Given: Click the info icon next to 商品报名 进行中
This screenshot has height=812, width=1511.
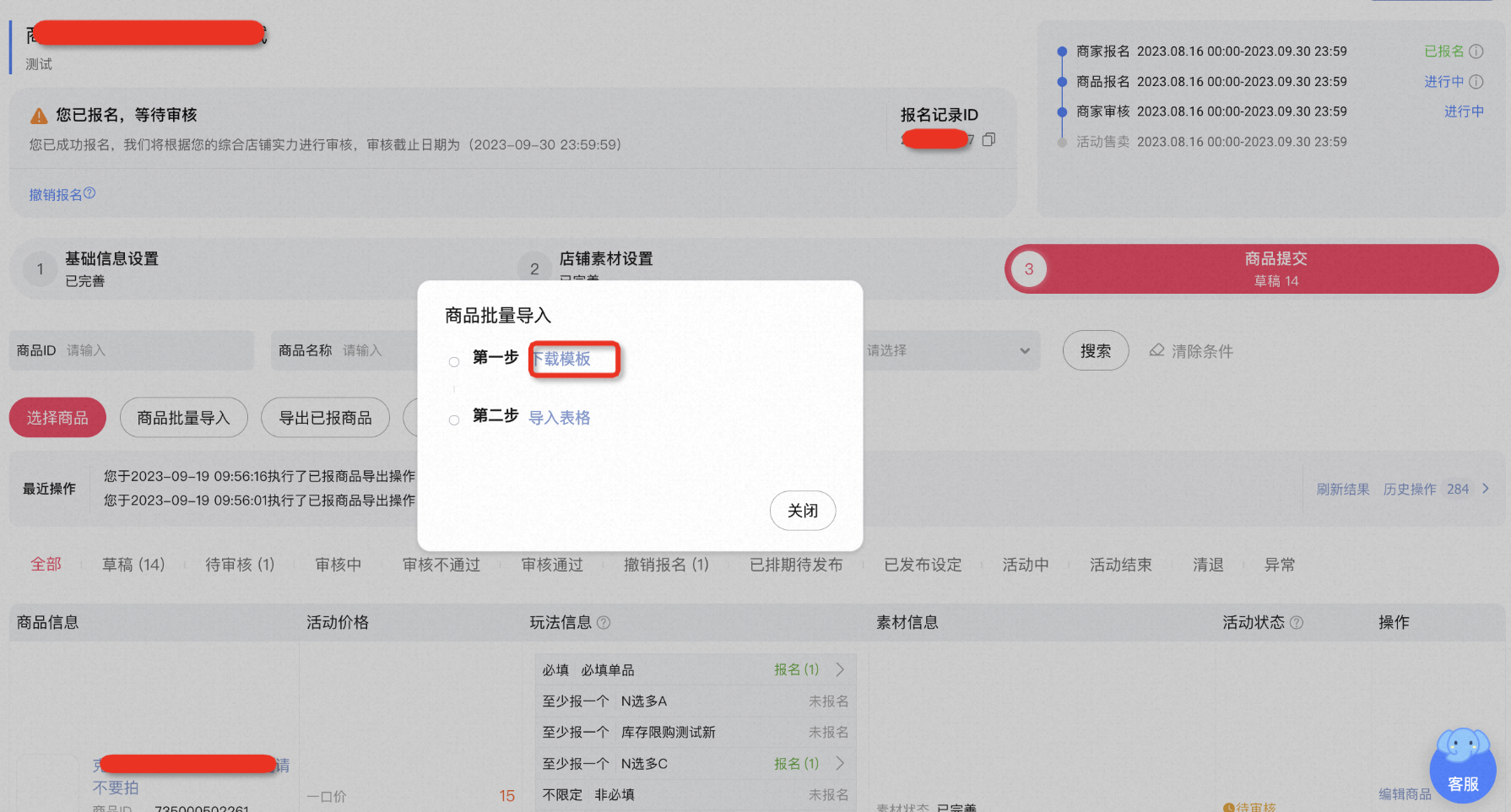Looking at the screenshot, I should coord(1476,82).
